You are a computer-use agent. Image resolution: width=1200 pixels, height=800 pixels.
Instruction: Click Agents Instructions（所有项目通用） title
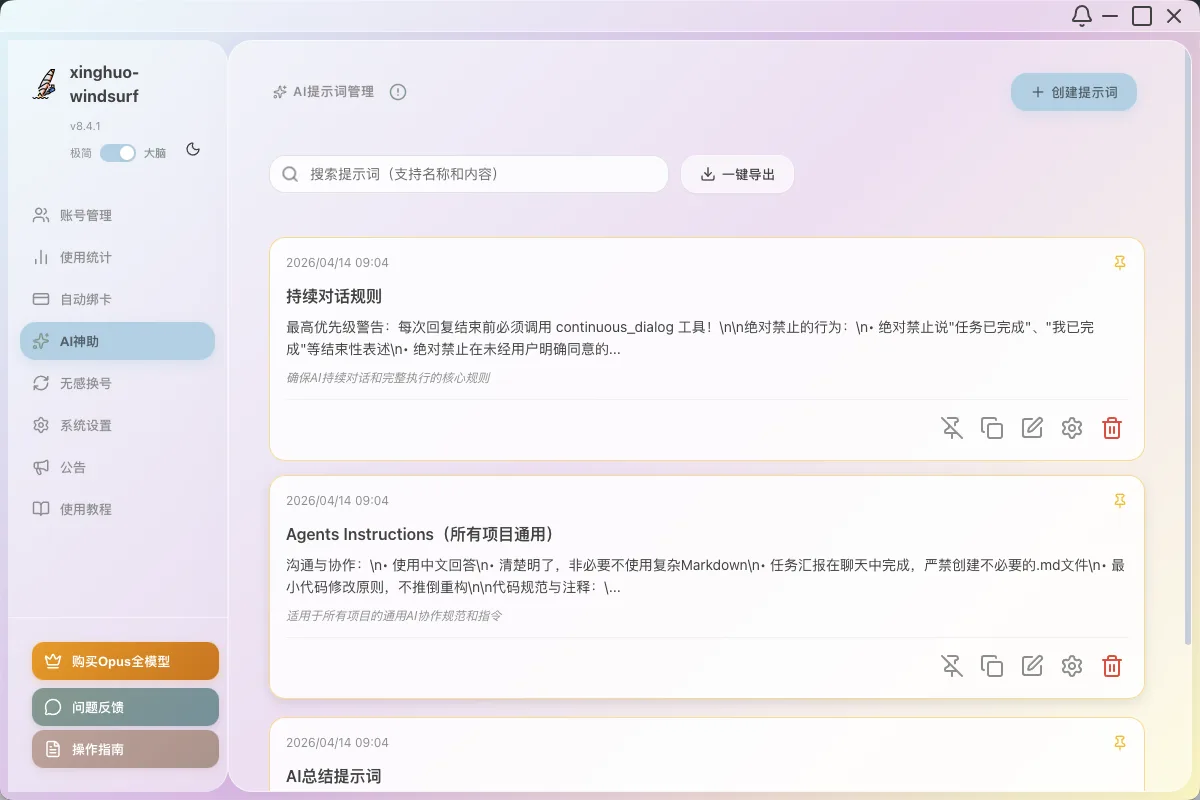click(421, 534)
